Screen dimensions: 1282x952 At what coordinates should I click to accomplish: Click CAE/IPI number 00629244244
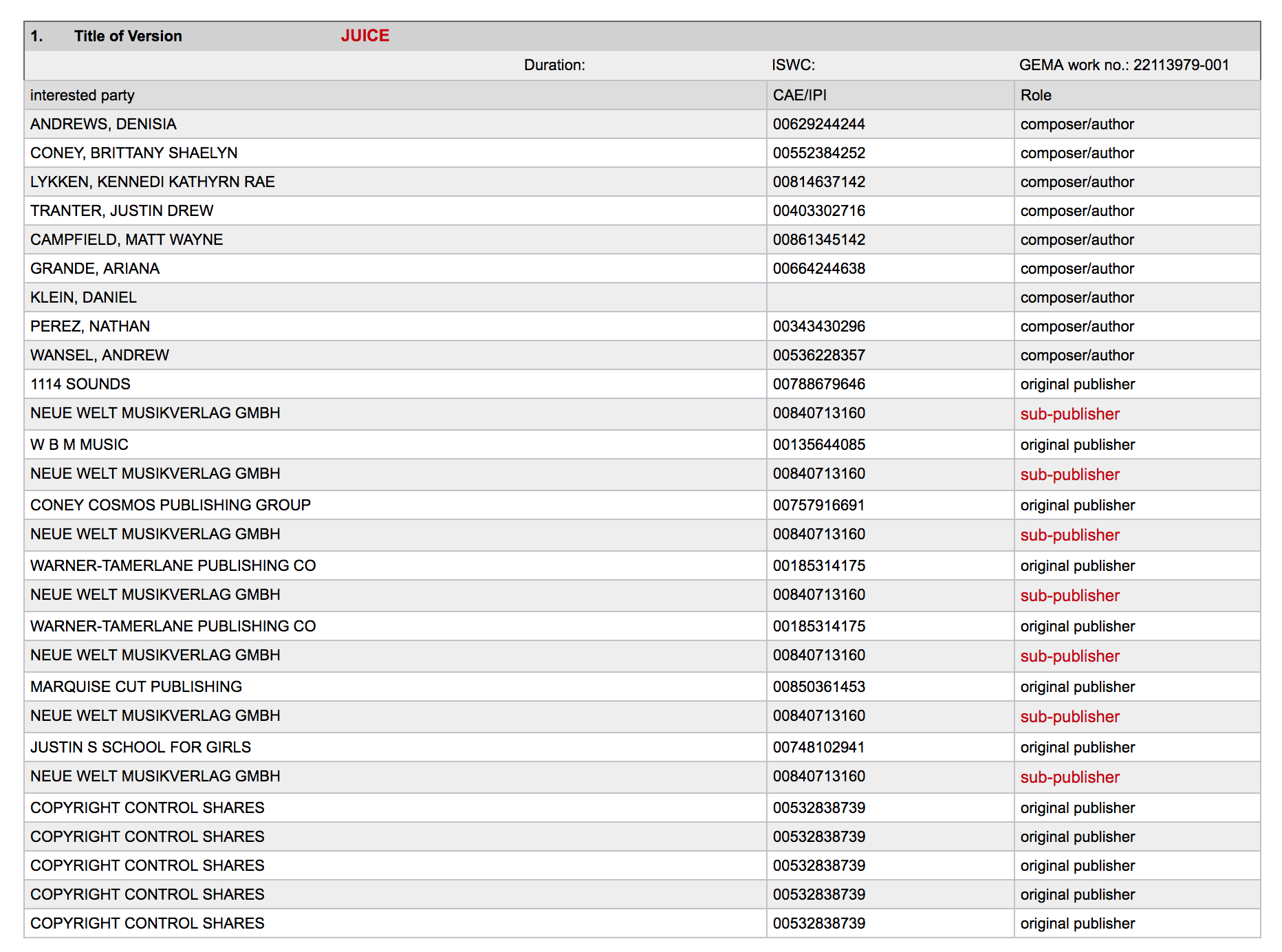click(x=819, y=125)
